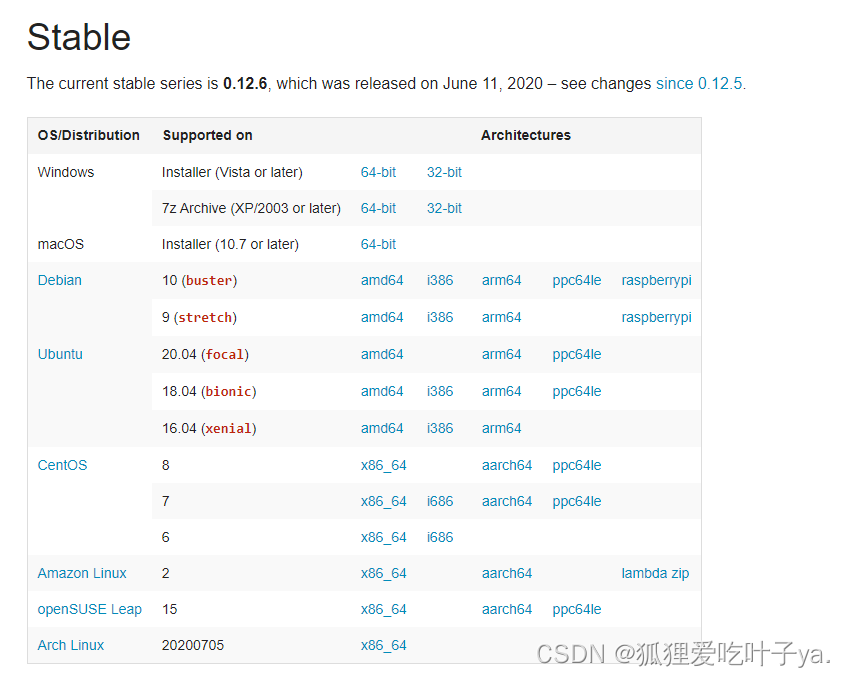Download ppc64le package for openSUSE Leap 15
The width and height of the screenshot is (845, 677).
click(x=577, y=610)
